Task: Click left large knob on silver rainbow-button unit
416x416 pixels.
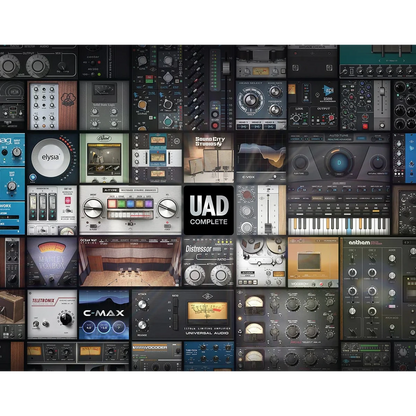Action: coord(93,209)
